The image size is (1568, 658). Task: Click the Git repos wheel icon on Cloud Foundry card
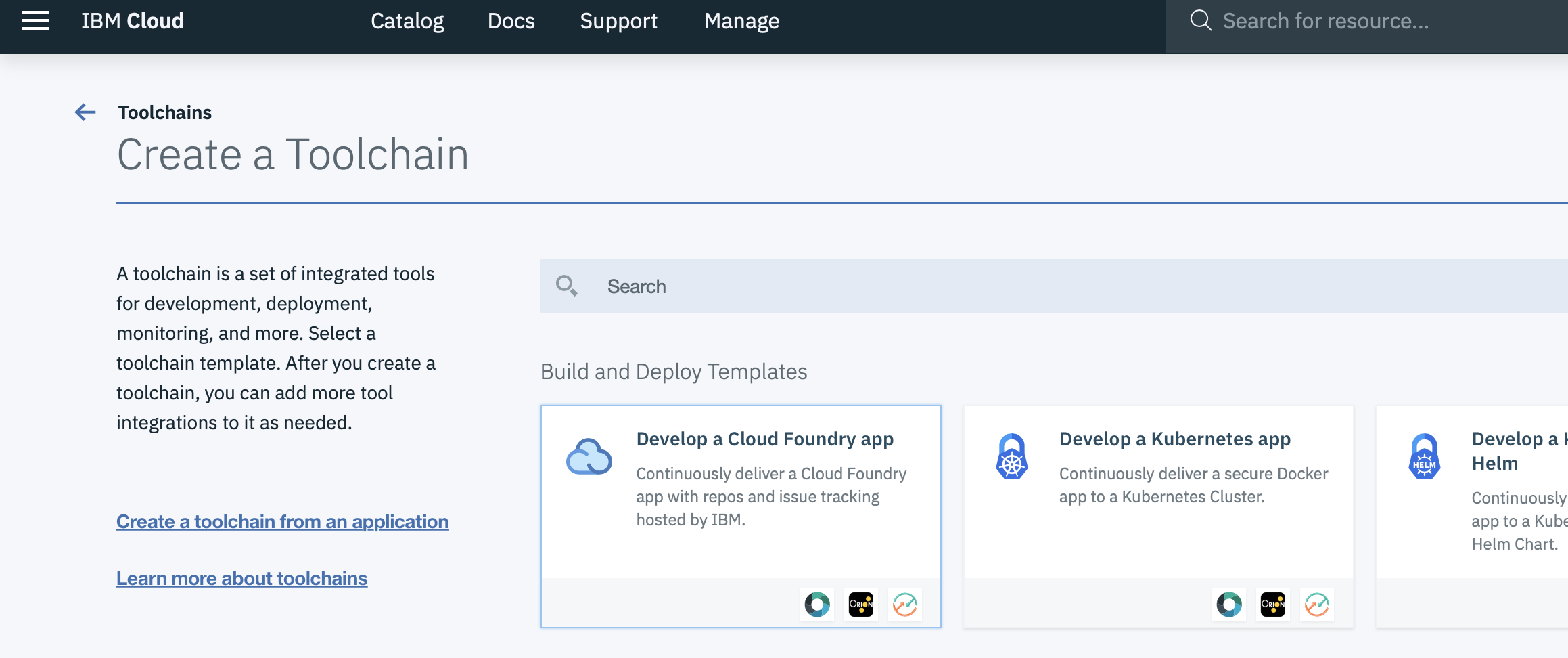[817, 605]
